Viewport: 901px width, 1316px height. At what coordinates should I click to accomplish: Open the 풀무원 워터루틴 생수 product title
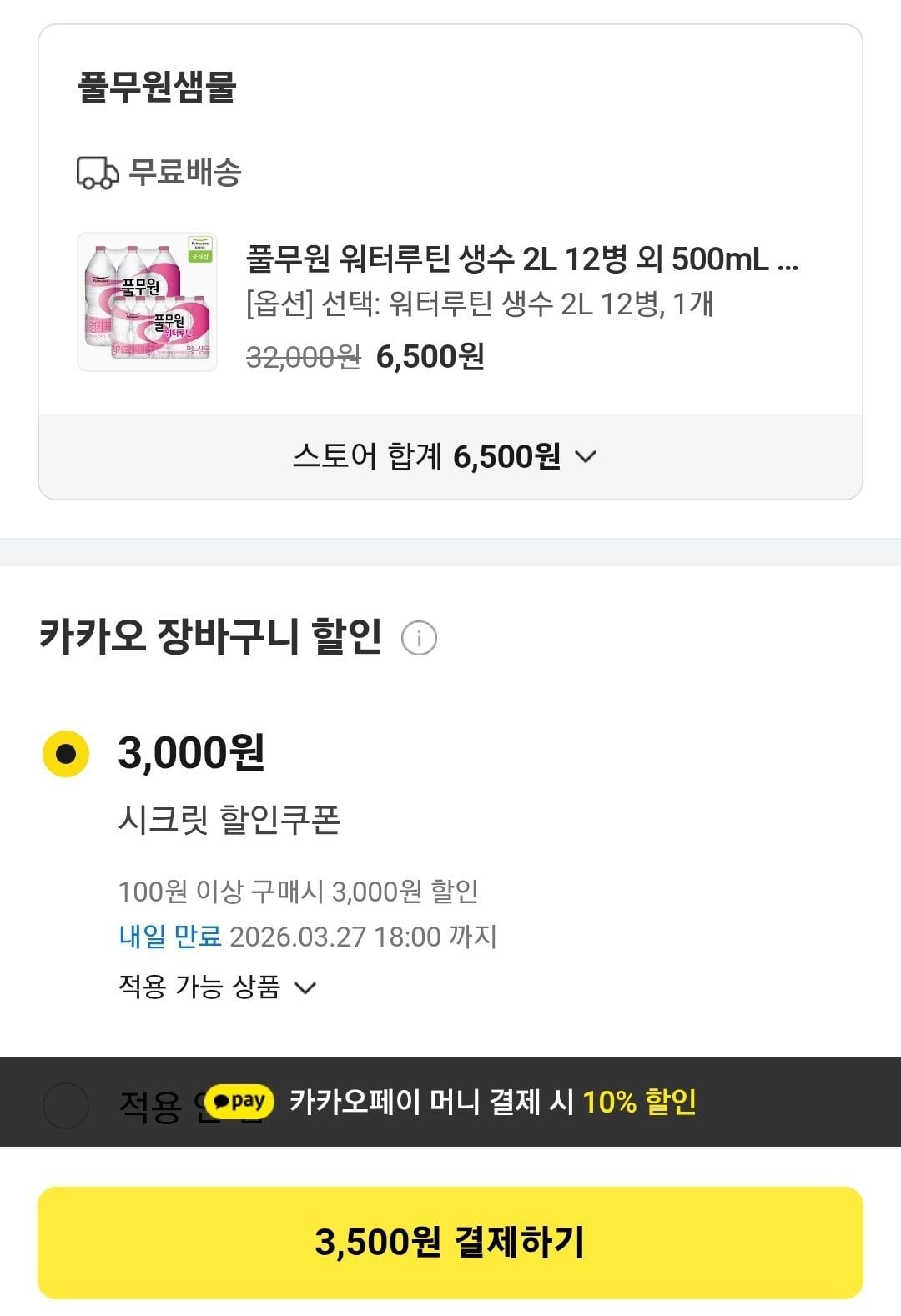coord(522,259)
